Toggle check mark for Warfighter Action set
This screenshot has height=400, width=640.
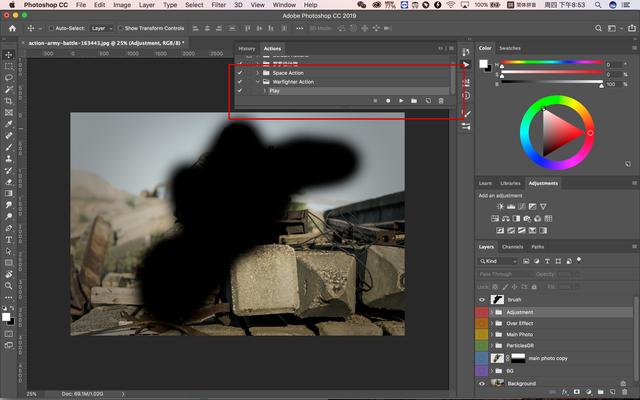240,82
